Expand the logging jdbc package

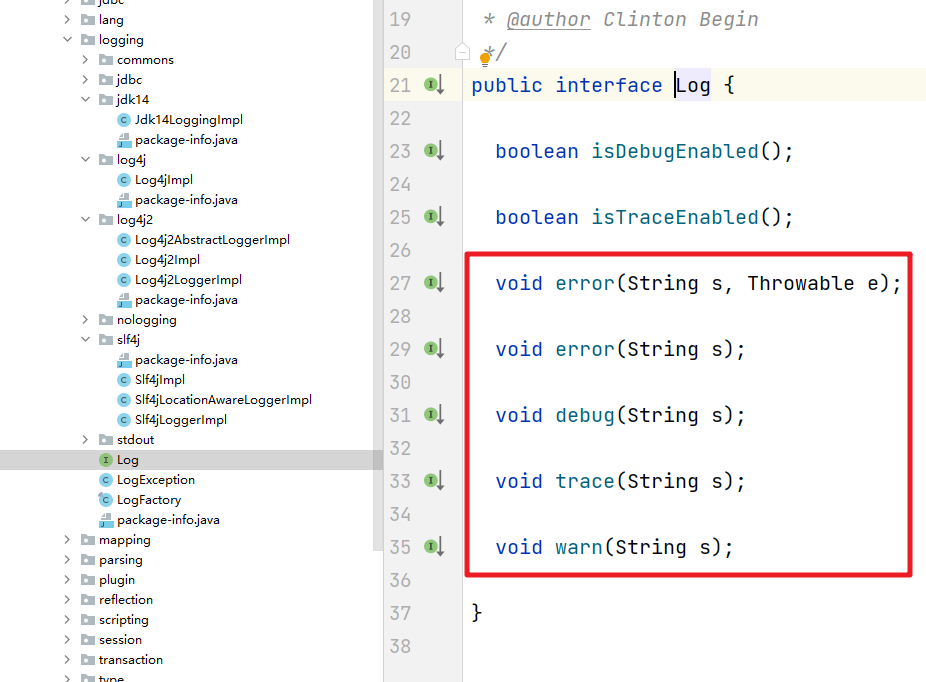(85, 80)
